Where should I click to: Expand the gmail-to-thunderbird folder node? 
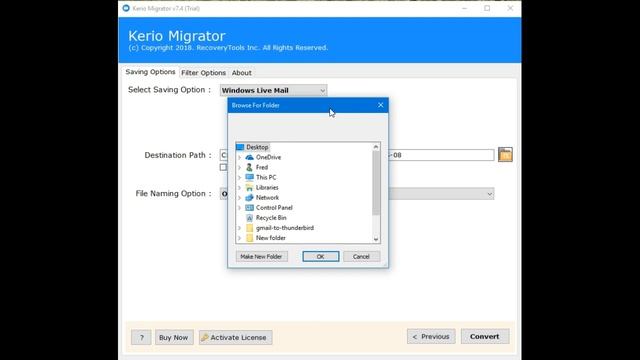click(x=240, y=228)
